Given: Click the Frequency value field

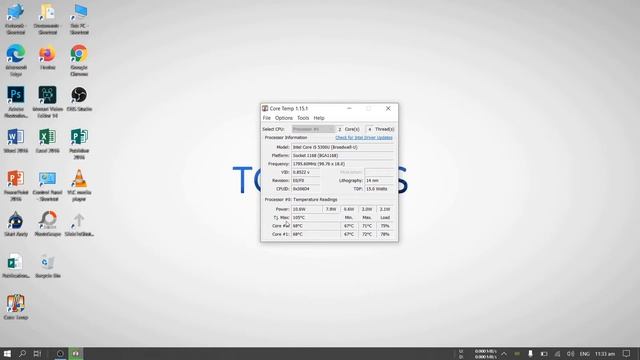Looking at the screenshot, I should [x=343, y=164].
